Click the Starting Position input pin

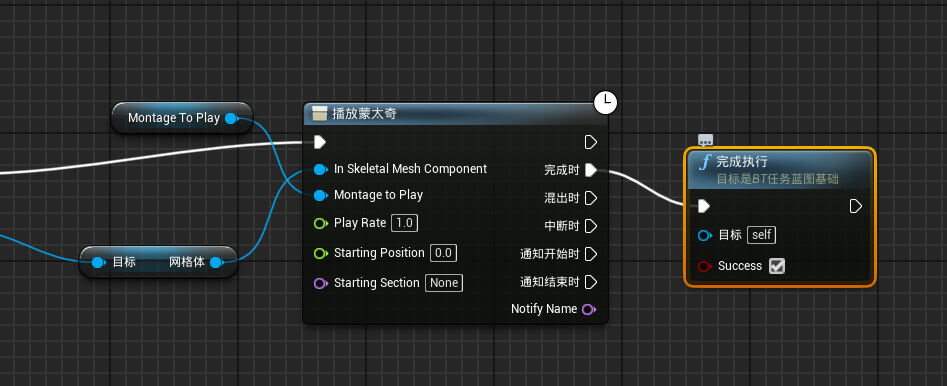coord(320,254)
